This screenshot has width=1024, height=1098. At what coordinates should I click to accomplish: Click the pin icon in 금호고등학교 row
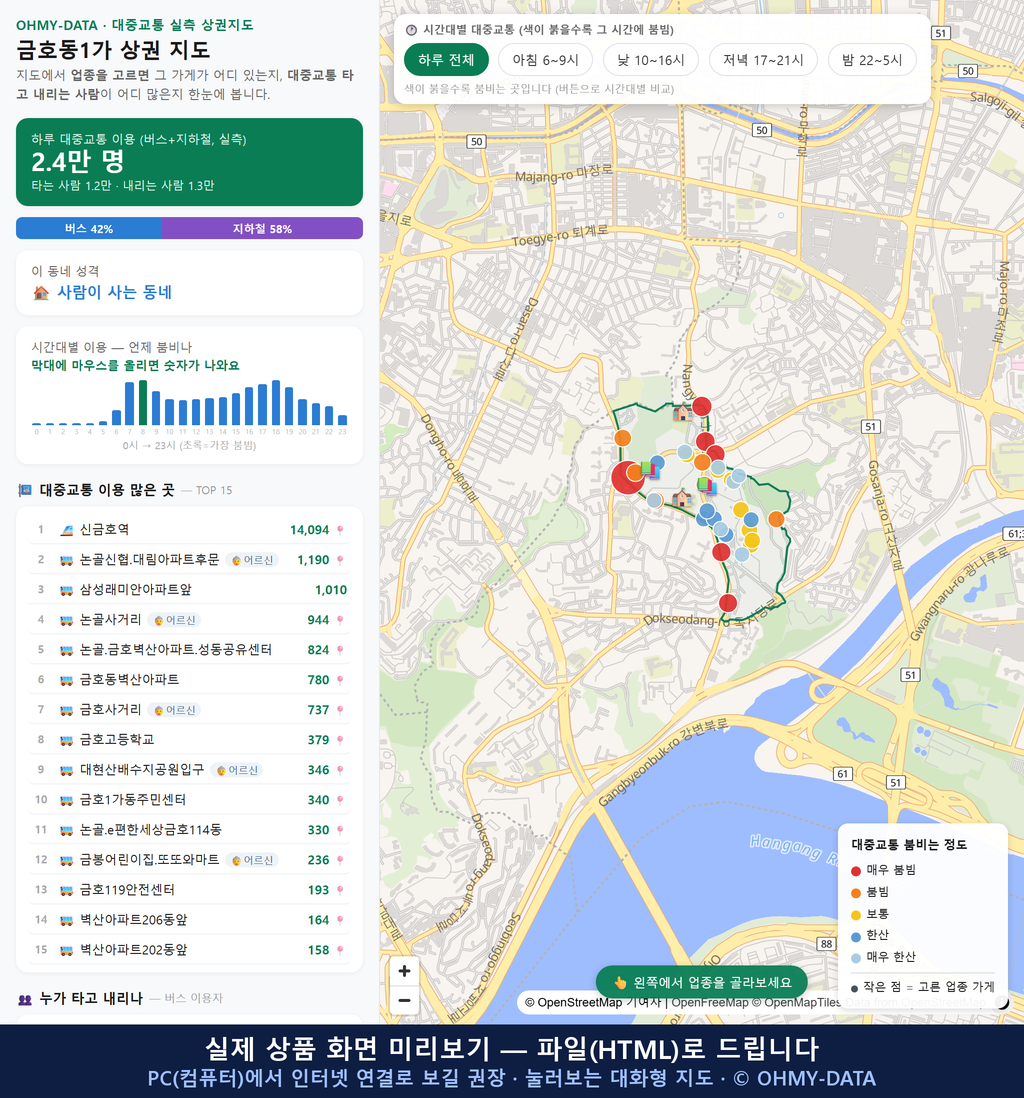coord(340,740)
